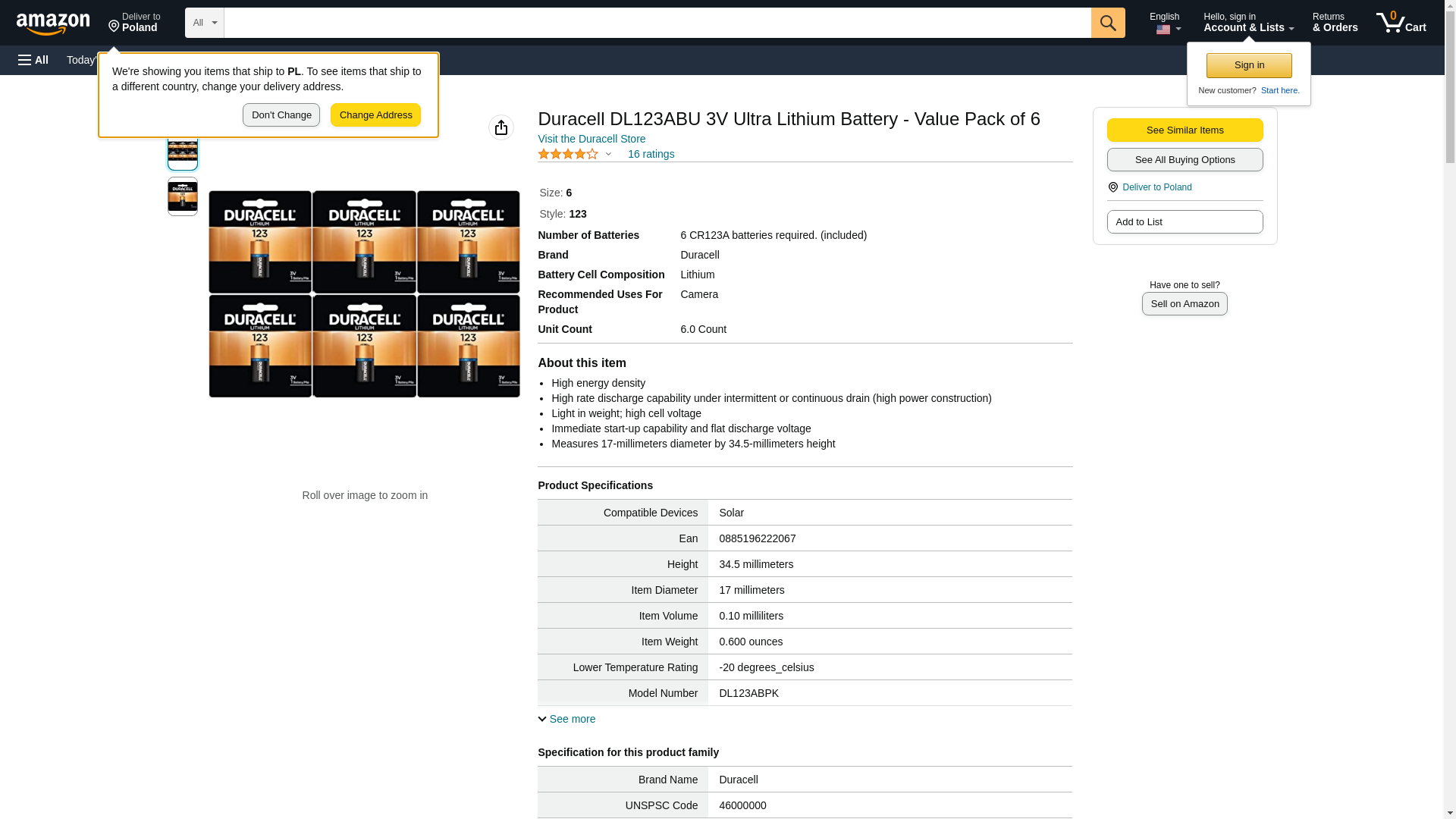Click the share icon above product image
Viewport: 1456px width, 819px height.
(500, 127)
